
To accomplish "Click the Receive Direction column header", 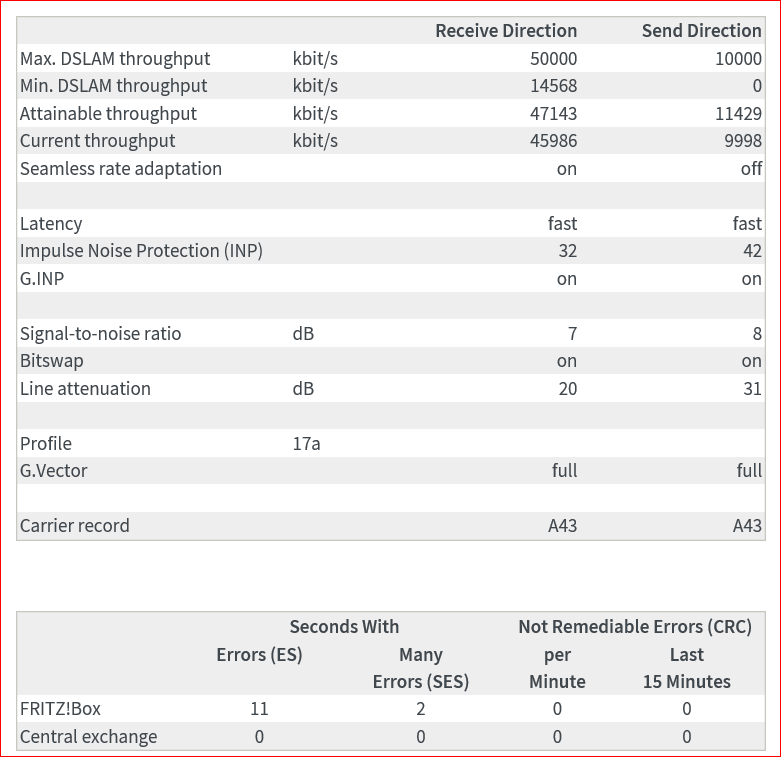I will [506, 31].
